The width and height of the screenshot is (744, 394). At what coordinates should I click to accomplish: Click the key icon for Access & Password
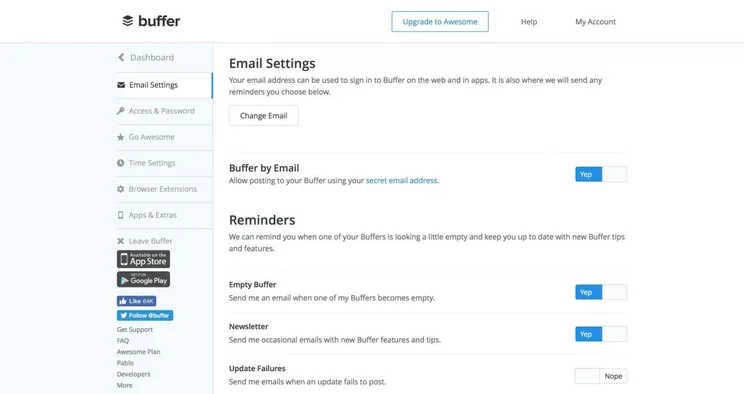121,111
